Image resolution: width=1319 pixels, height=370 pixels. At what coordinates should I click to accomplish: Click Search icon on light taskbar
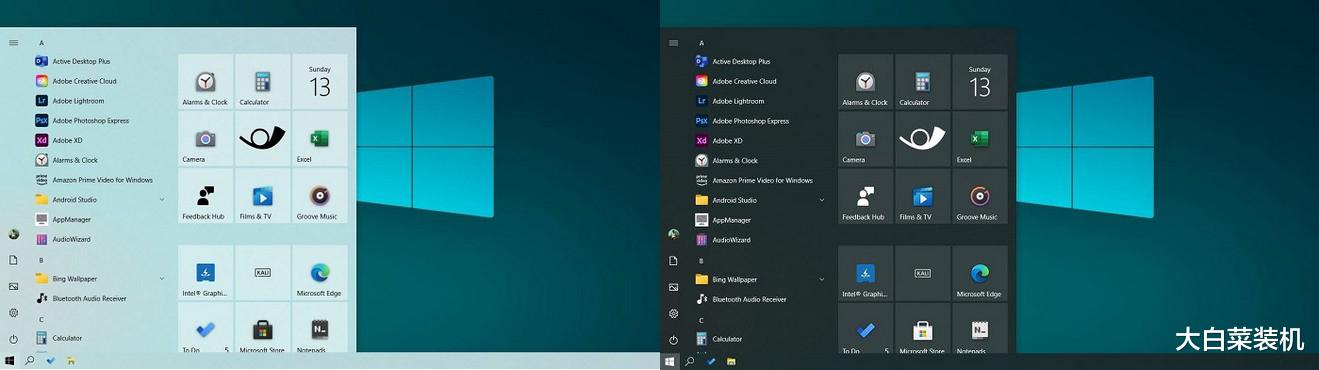[30, 360]
